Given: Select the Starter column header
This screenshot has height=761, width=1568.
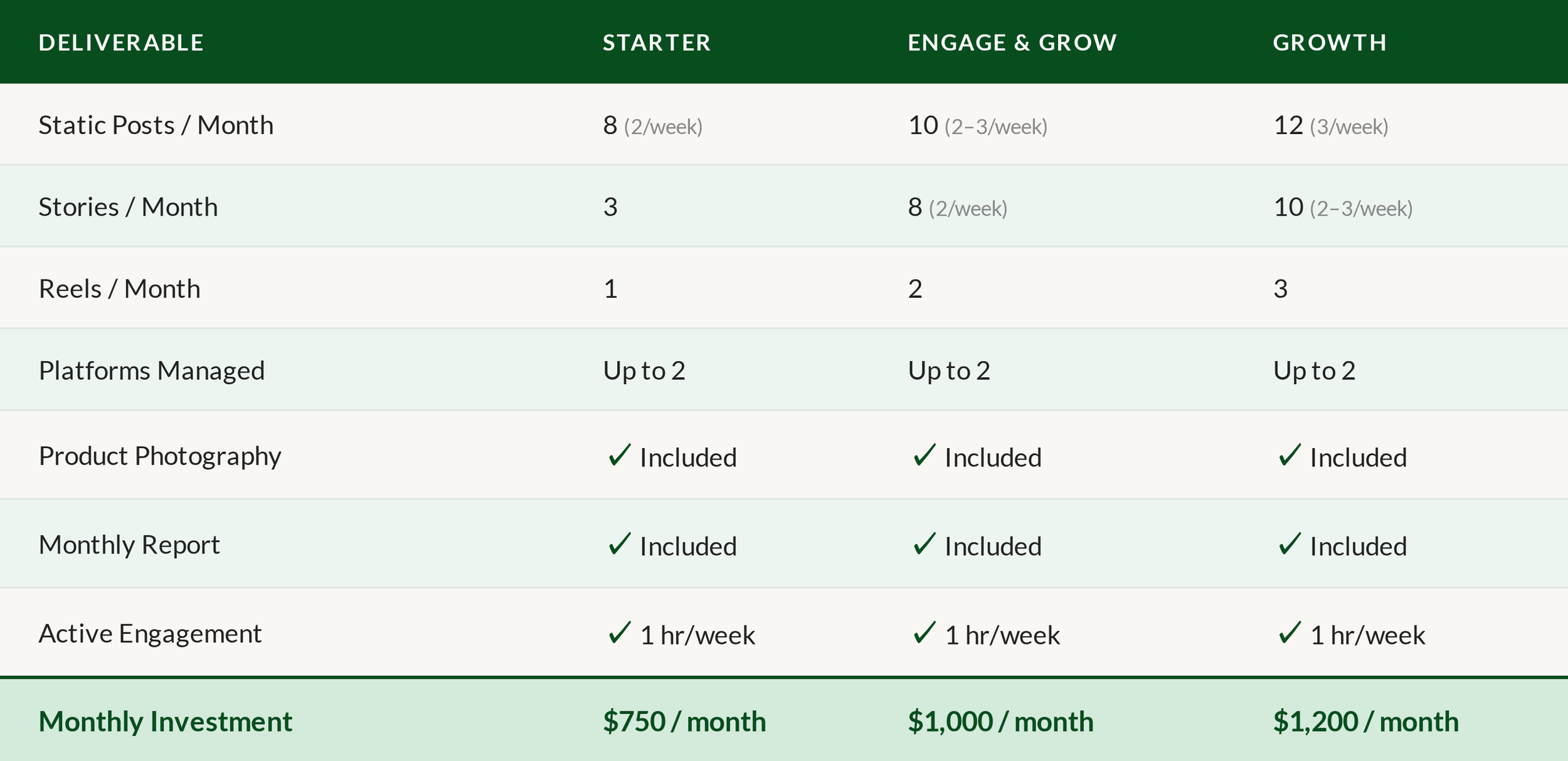Looking at the screenshot, I should [x=657, y=43].
